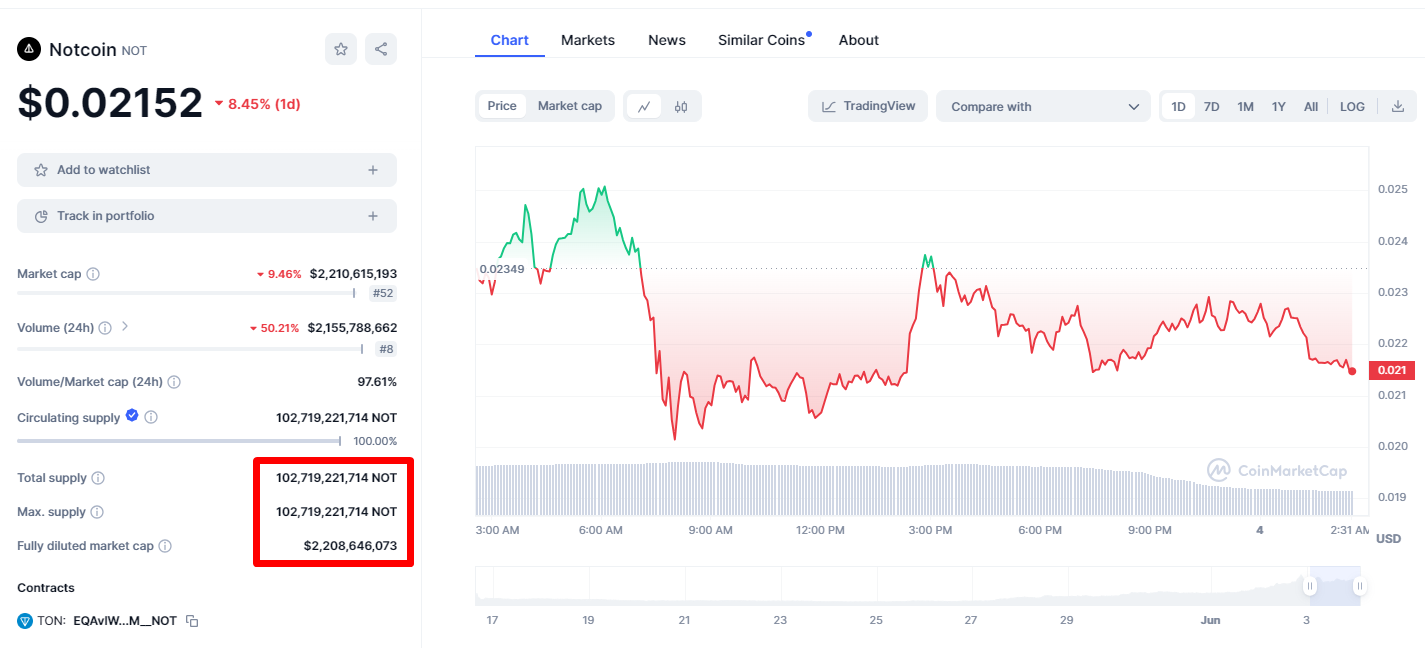Show info for Market cap

(x=93, y=274)
